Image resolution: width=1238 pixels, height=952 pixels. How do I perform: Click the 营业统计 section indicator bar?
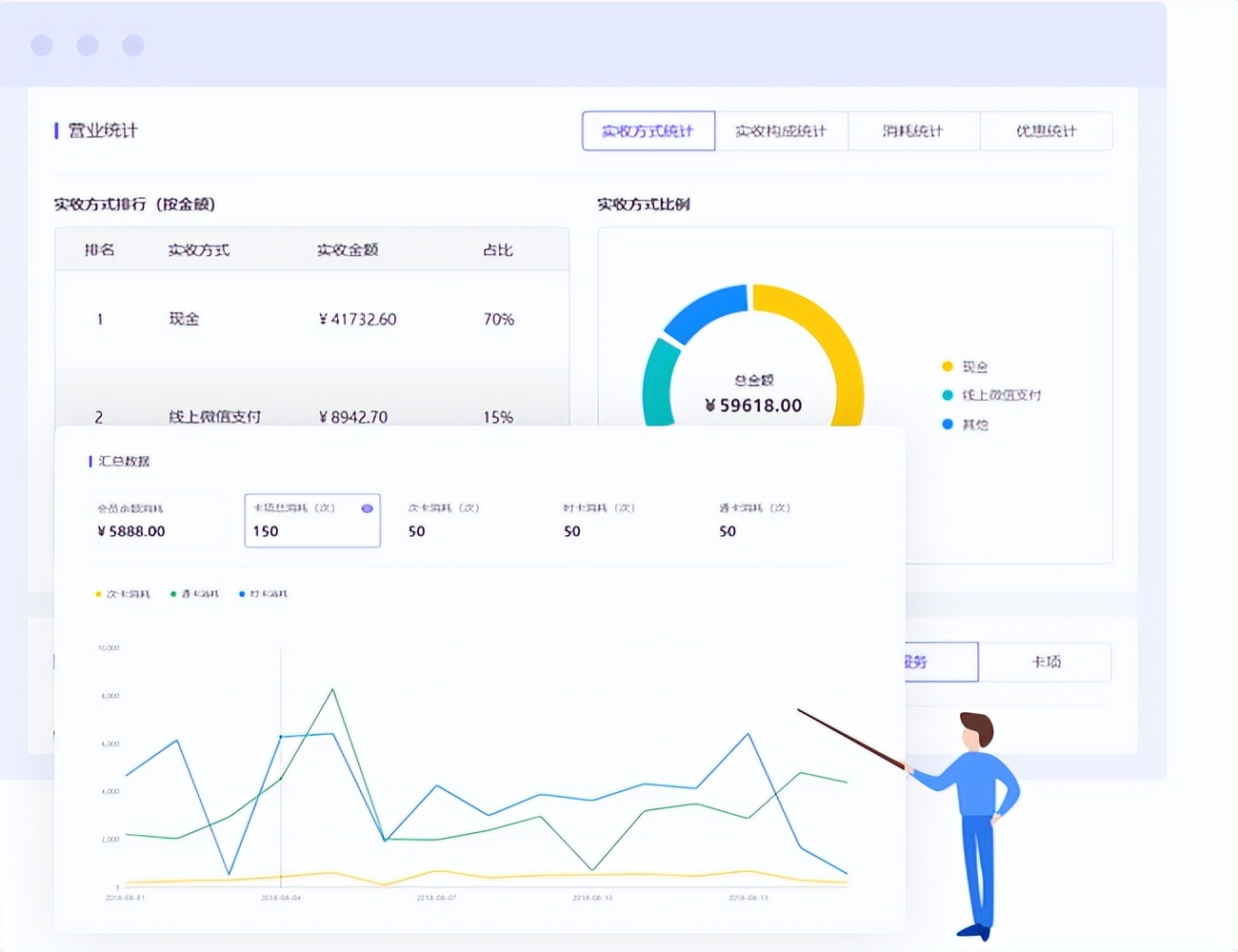tap(56, 130)
